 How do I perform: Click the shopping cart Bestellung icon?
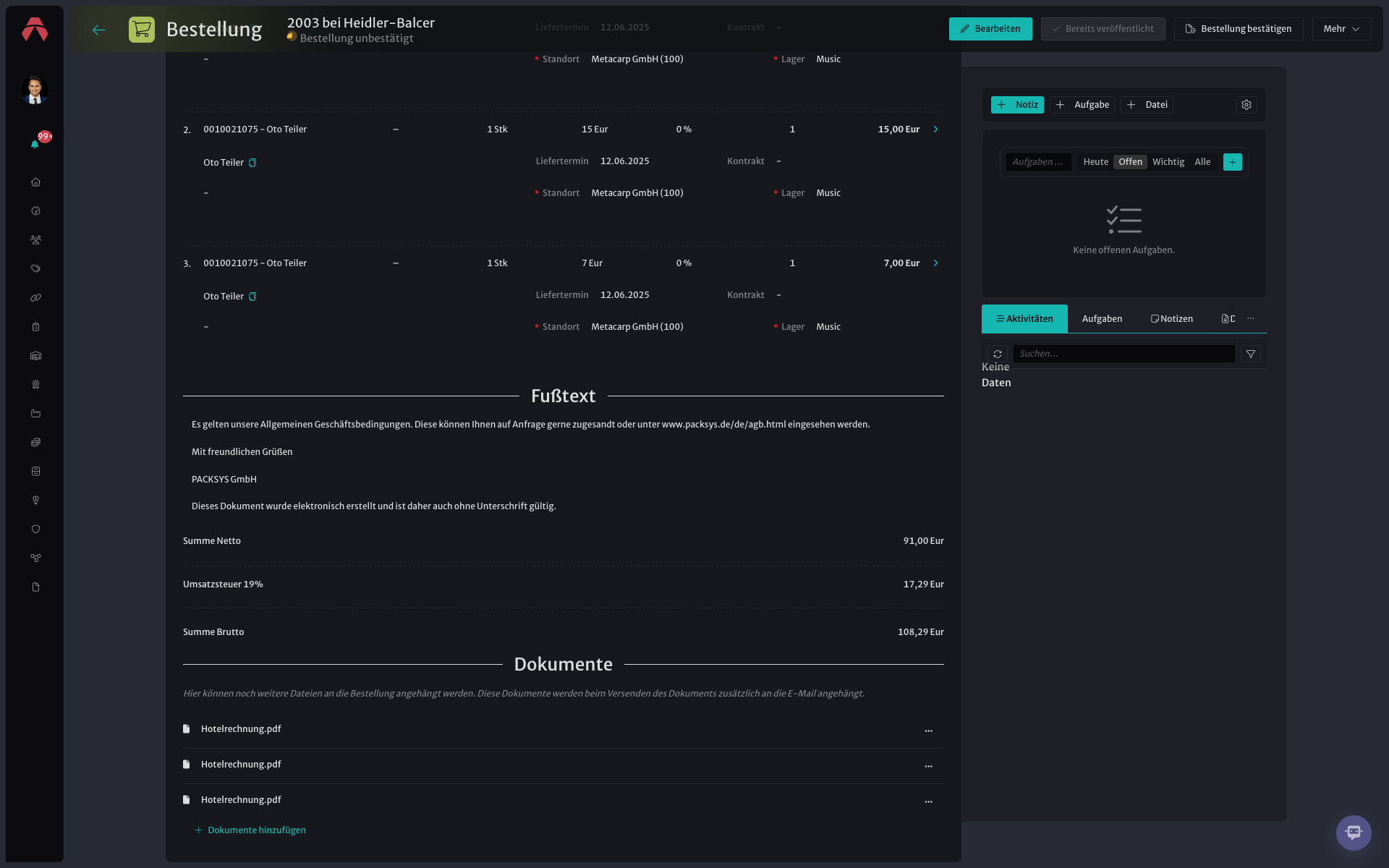coord(142,30)
